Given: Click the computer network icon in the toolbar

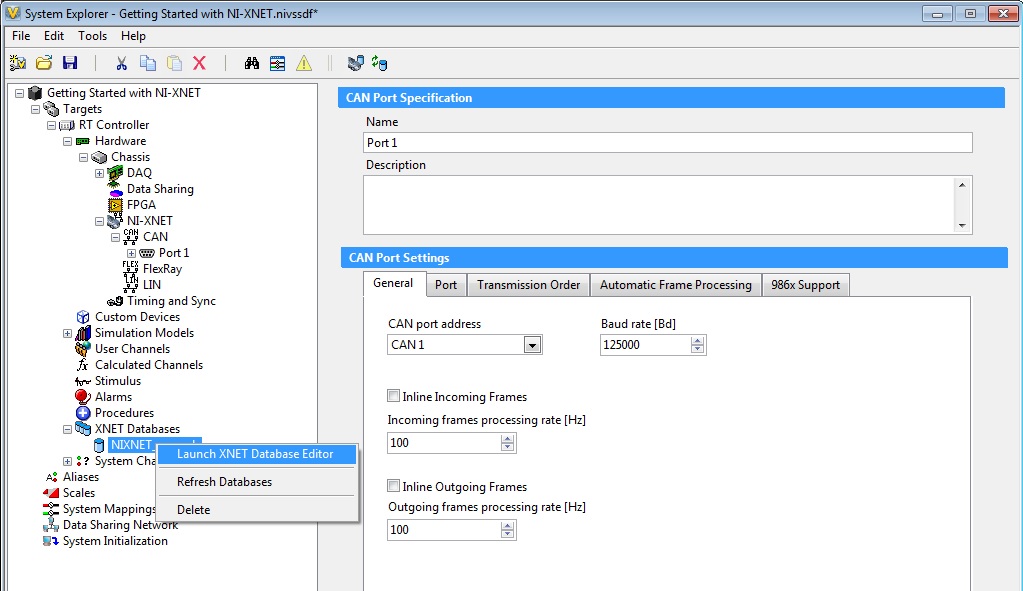Looking at the screenshot, I should click(x=356, y=63).
